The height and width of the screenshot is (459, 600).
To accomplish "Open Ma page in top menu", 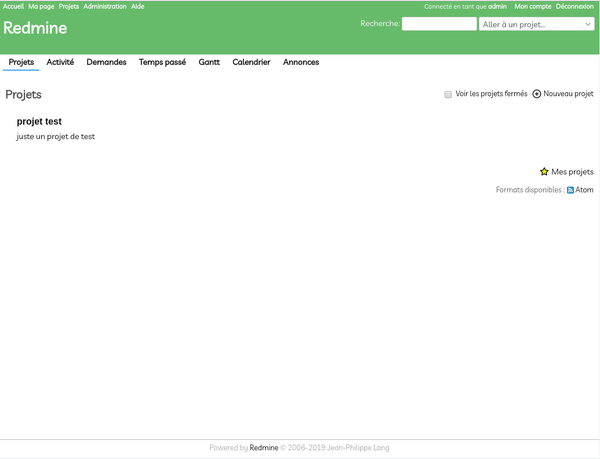I will (x=41, y=6).
